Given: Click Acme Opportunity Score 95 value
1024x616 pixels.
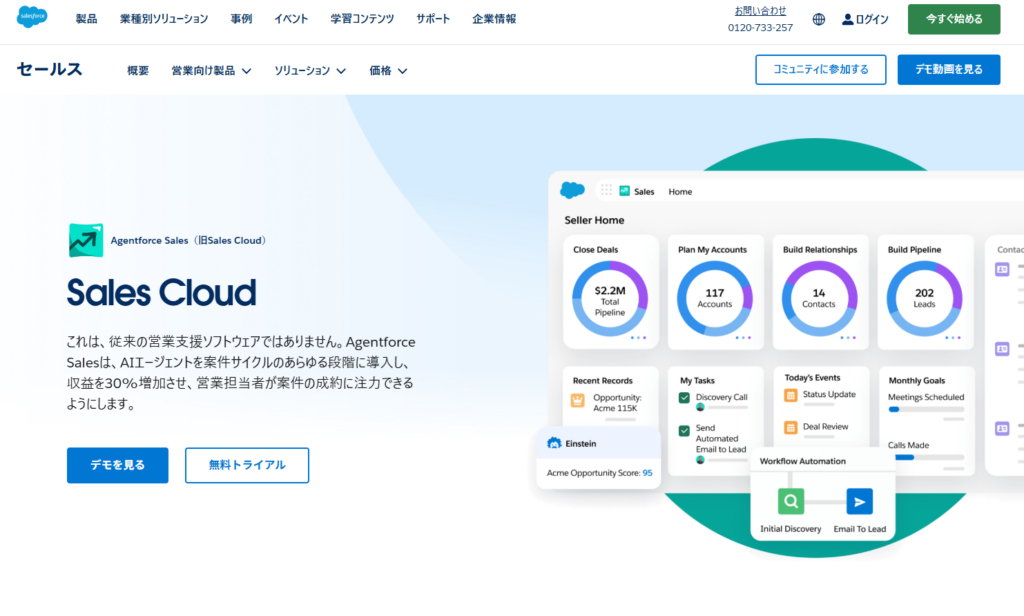Looking at the screenshot, I should point(647,473).
